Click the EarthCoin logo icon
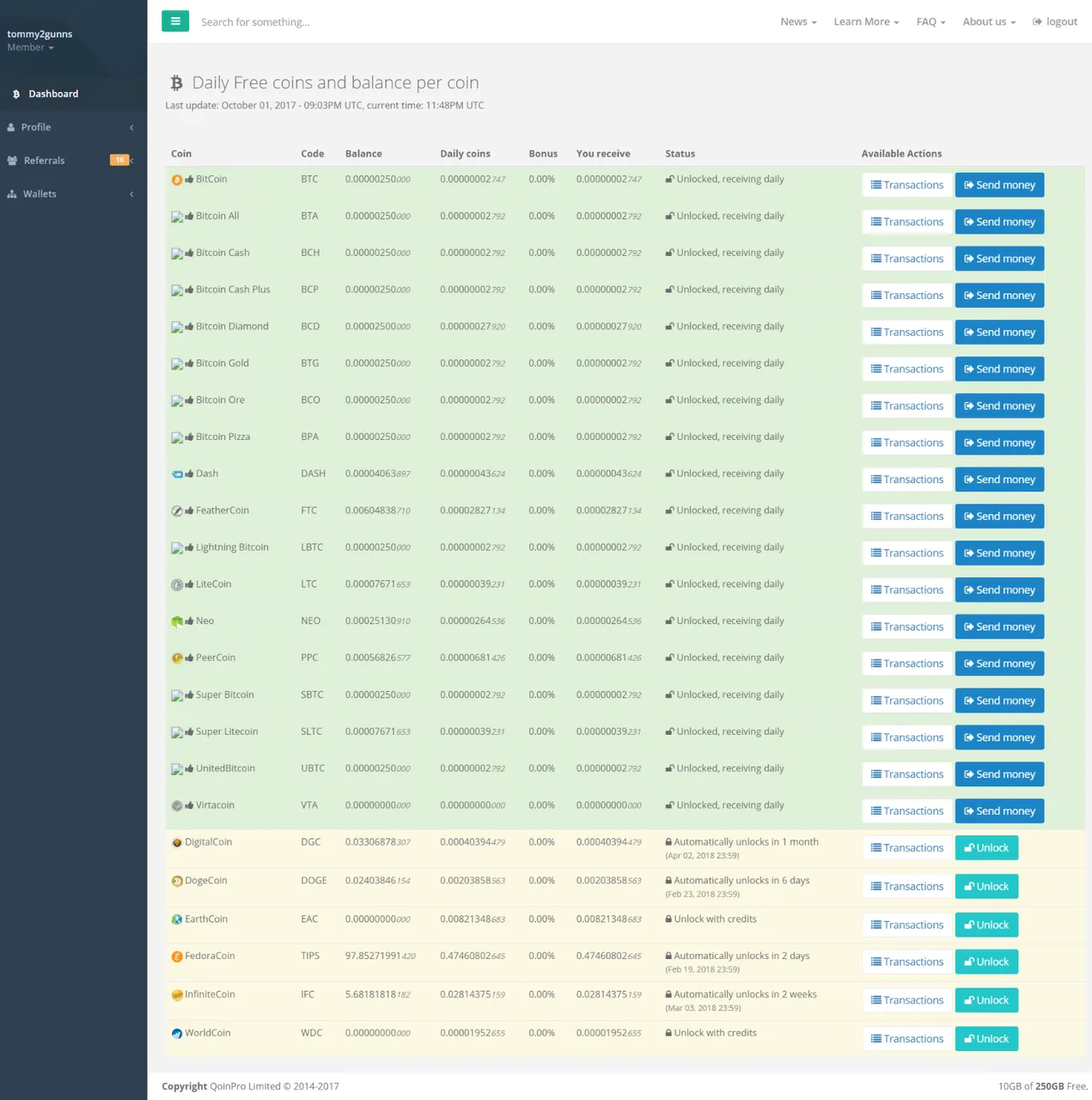This screenshot has width=1092, height=1100. click(177, 920)
